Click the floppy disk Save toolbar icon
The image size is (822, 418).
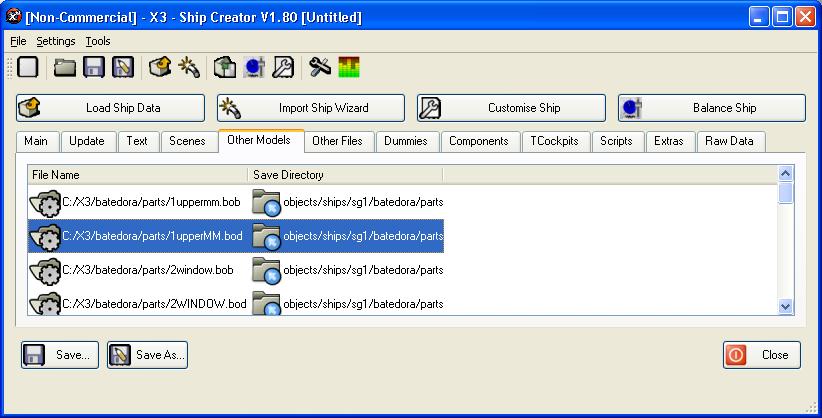click(x=94, y=67)
